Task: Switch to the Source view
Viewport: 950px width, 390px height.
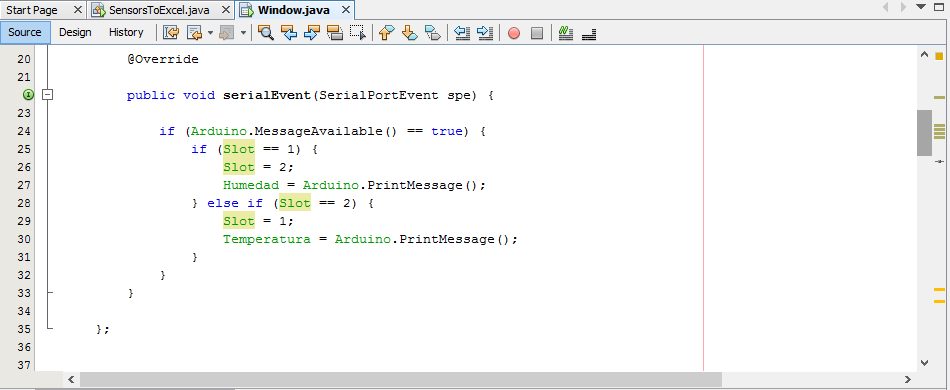Action: tap(25, 32)
